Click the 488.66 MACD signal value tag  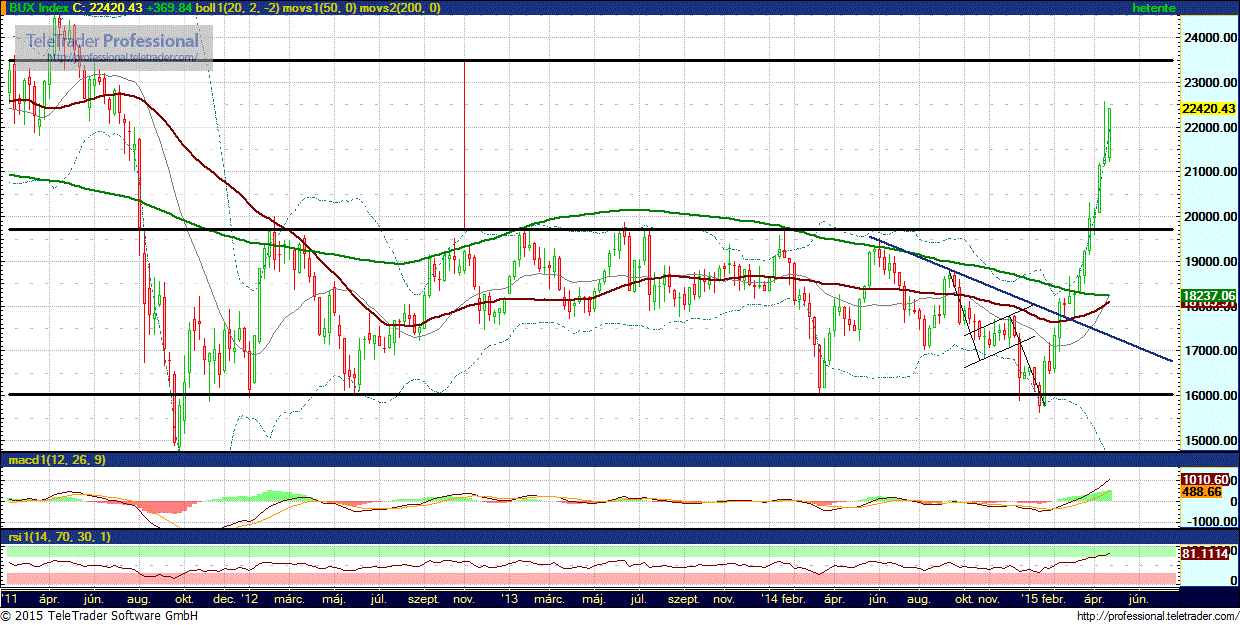1204,492
